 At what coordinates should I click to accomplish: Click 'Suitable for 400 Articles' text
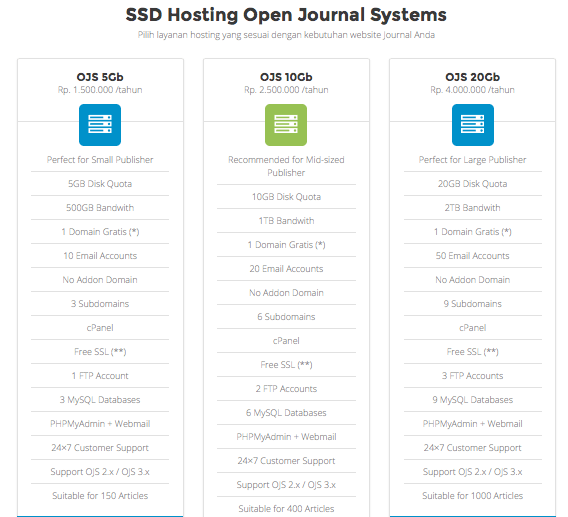[286, 509]
